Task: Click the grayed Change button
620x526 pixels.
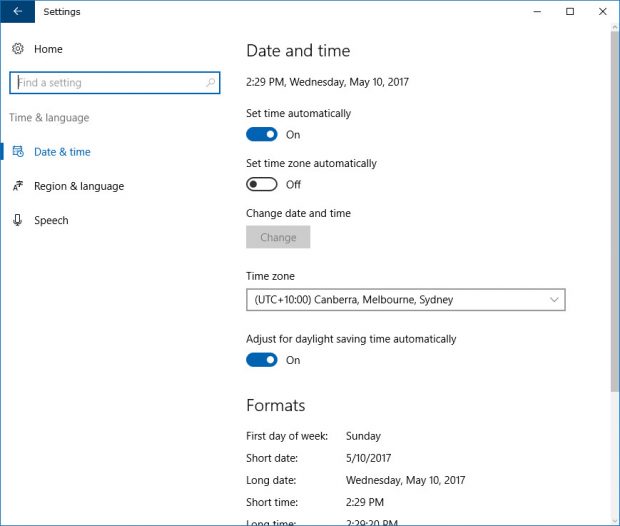Action: [x=278, y=237]
